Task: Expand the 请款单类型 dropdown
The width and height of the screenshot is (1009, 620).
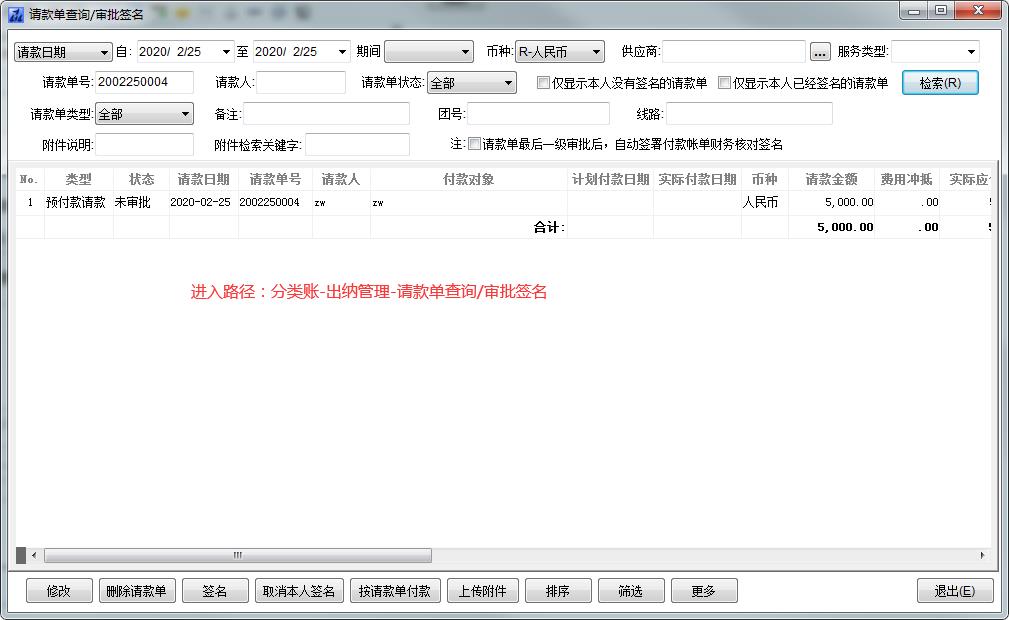Action: point(144,114)
